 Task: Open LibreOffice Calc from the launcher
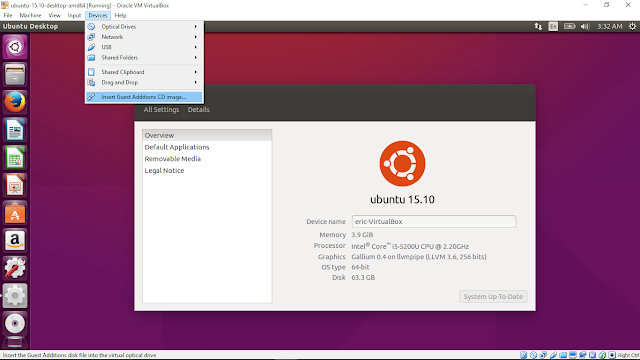(x=15, y=158)
